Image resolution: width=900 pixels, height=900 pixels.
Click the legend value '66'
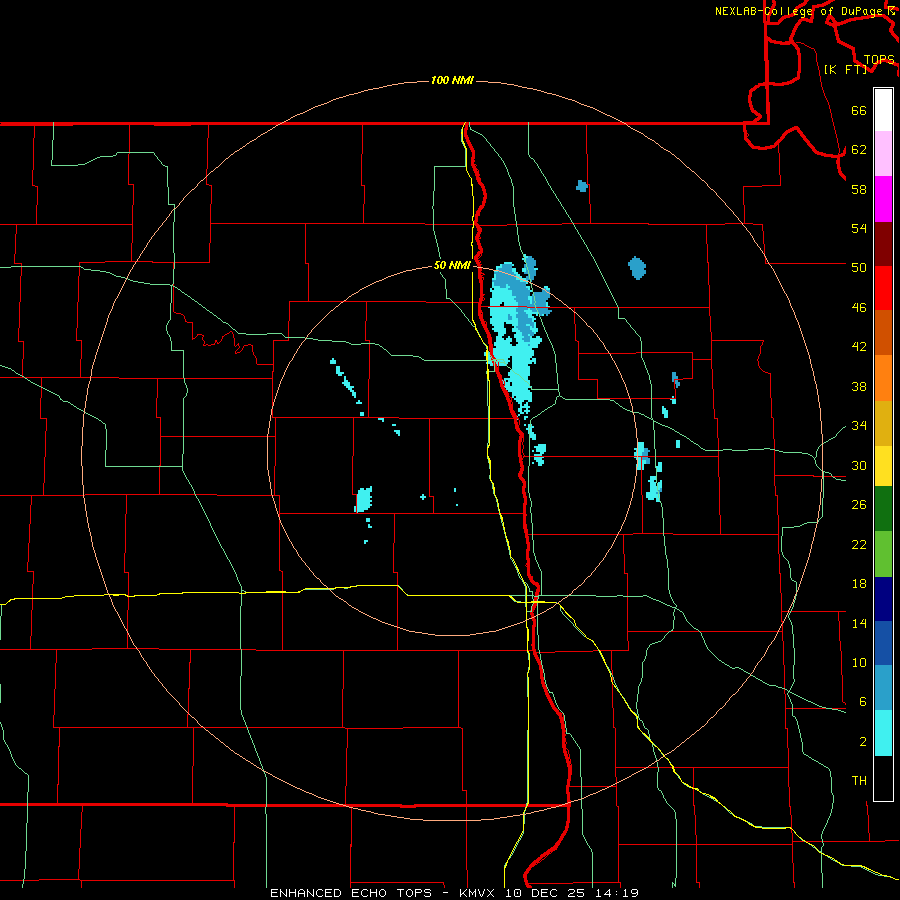click(x=859, y=111)
